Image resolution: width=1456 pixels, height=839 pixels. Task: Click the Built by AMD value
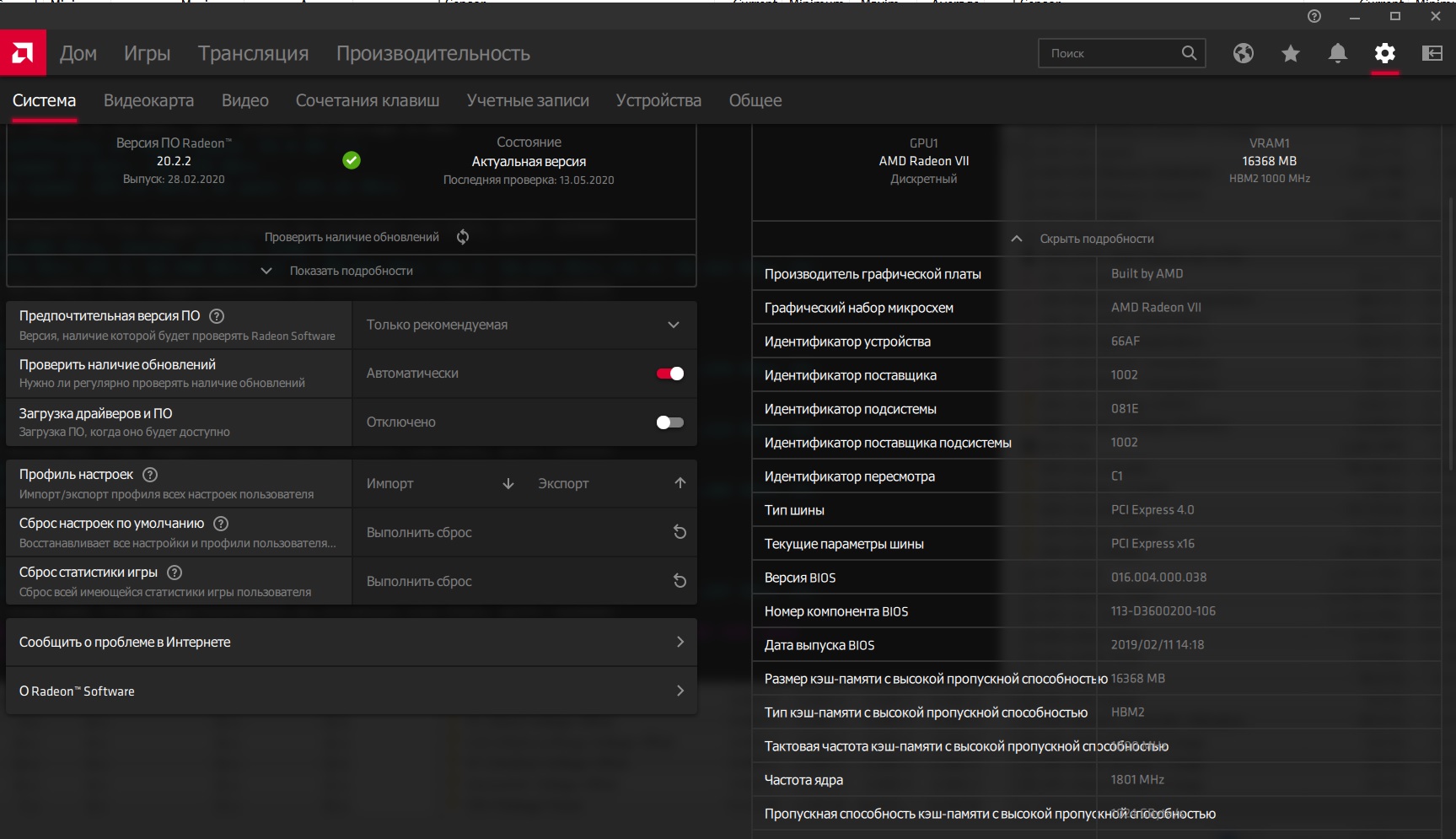click(x=1147, y=274)
